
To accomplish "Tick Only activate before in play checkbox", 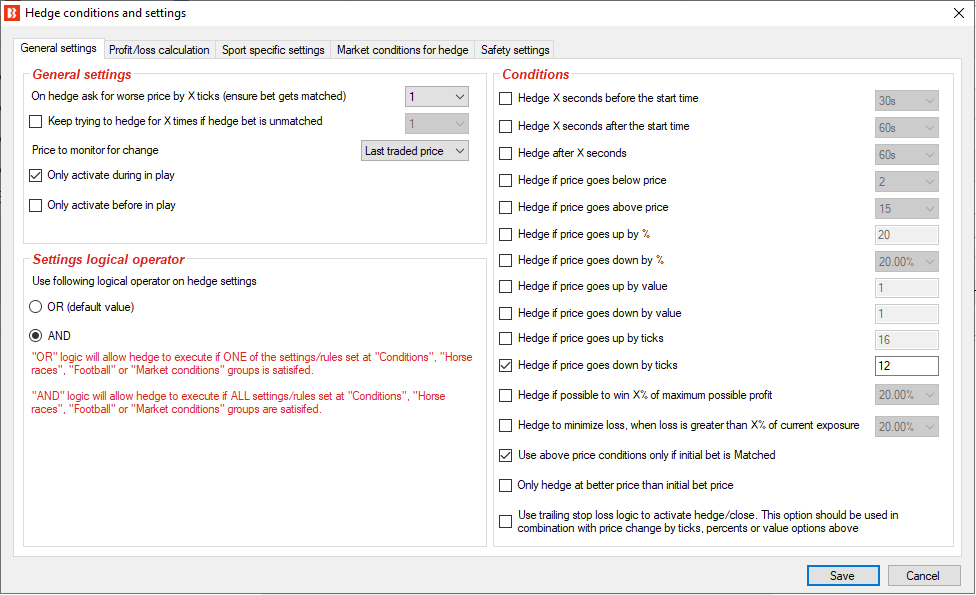I will (35, 205).
